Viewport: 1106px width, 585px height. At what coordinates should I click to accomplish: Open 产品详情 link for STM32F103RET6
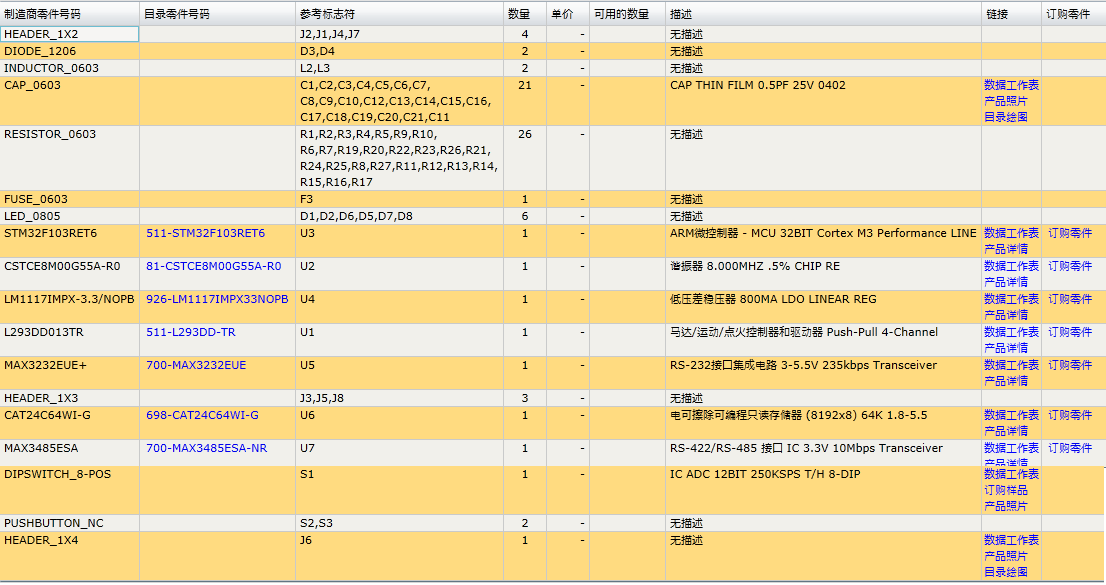point(1006,249)
